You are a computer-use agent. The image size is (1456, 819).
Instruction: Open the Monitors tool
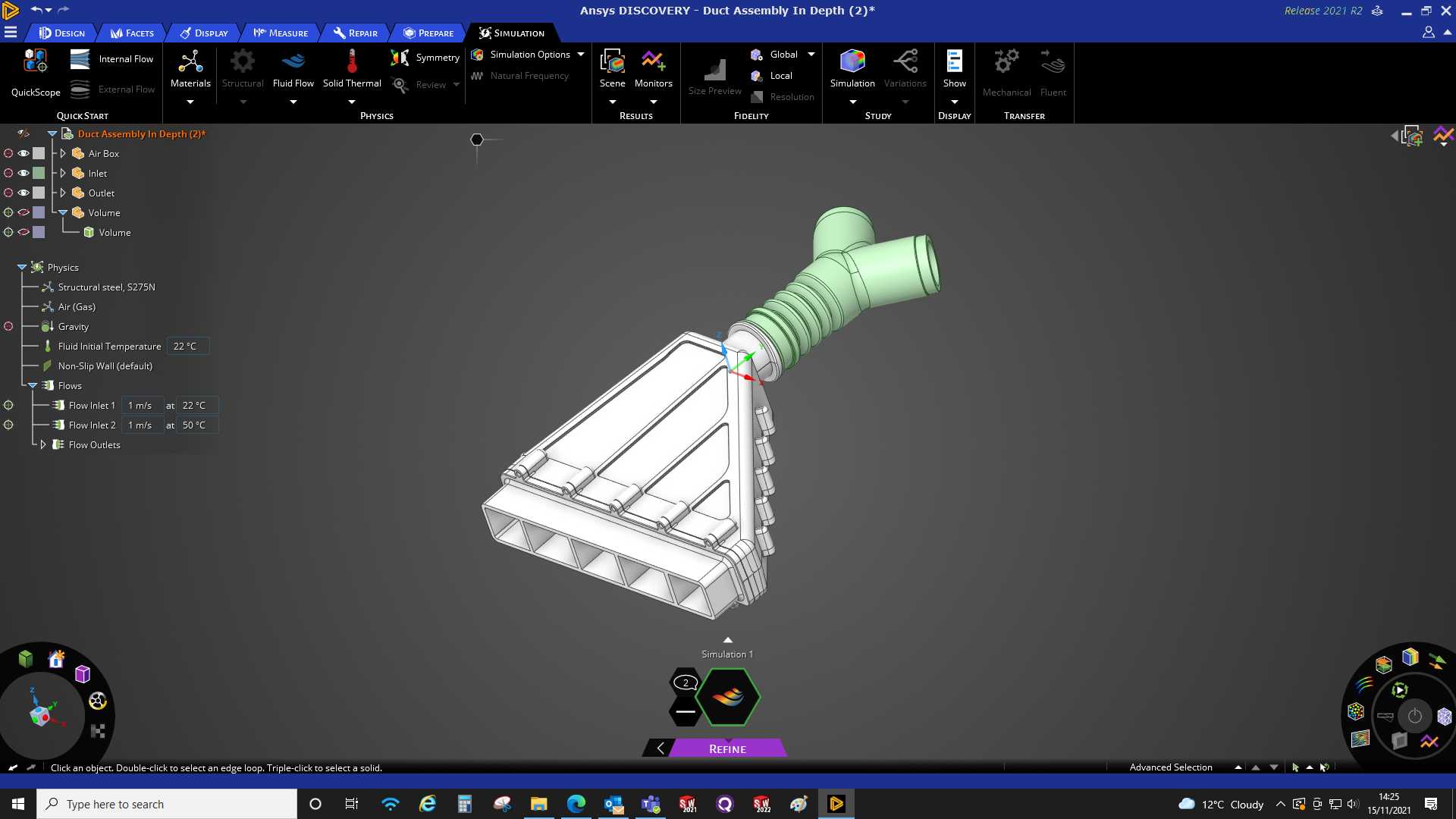pyautogui.click(x=654, y=68)
